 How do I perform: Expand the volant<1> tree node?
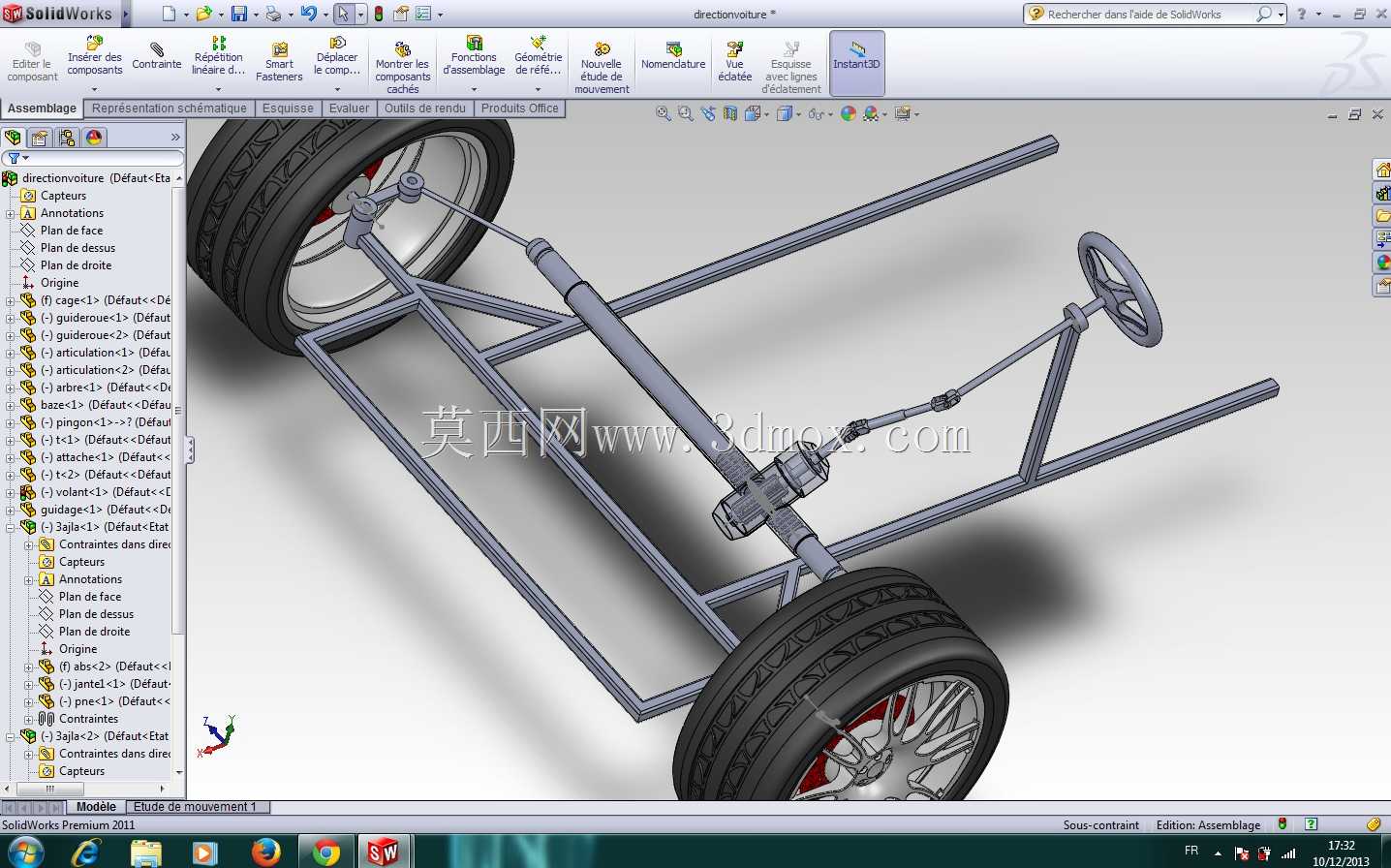pos(10,492)
